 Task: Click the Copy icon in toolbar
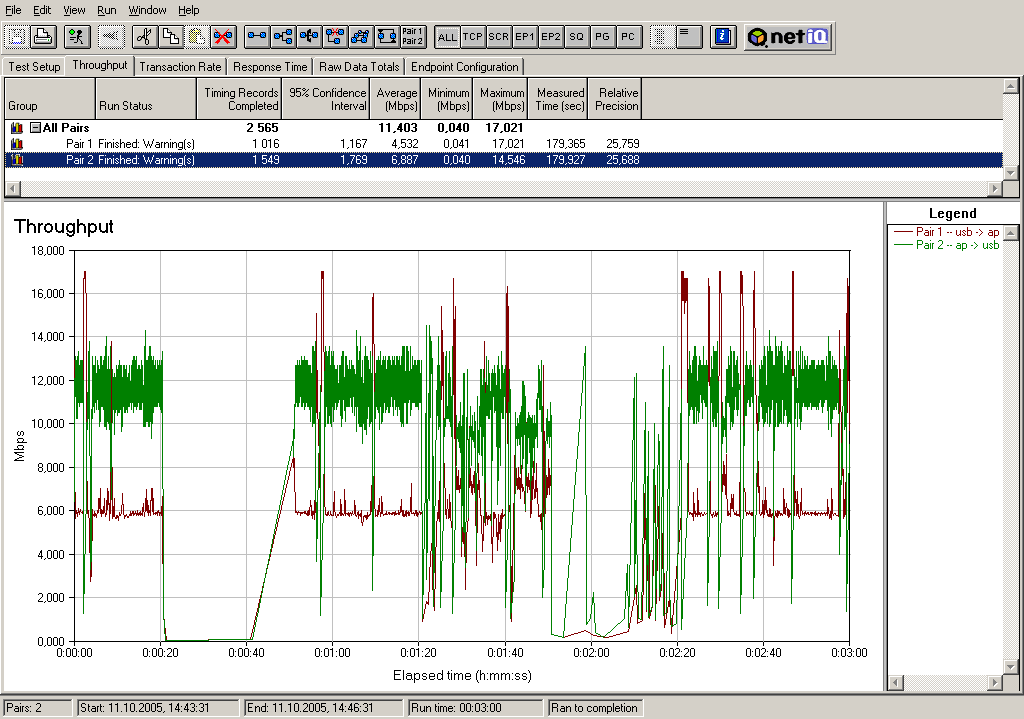pyautogui.click(x=170, y=37)
